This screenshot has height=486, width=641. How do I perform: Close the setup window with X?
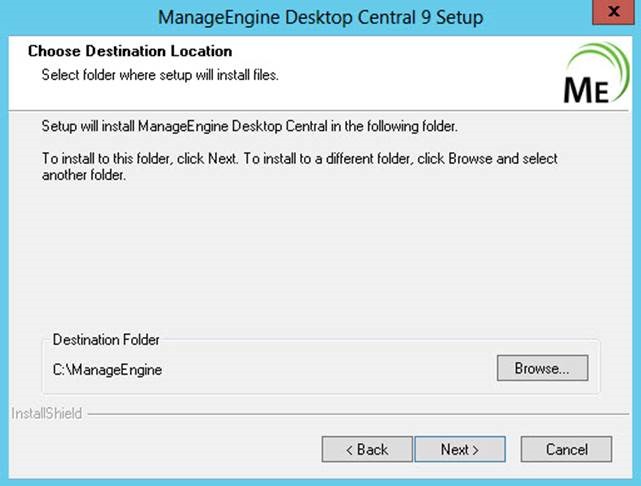614,11
